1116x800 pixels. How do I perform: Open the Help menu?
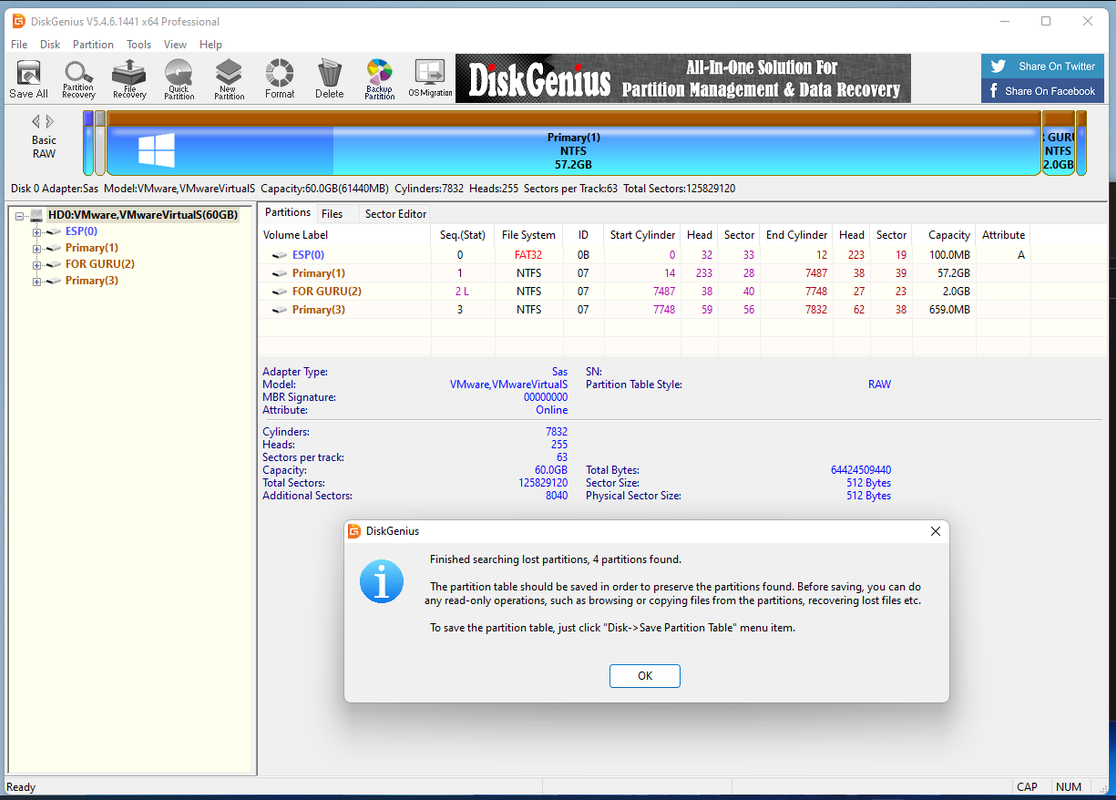pos(211,44)
